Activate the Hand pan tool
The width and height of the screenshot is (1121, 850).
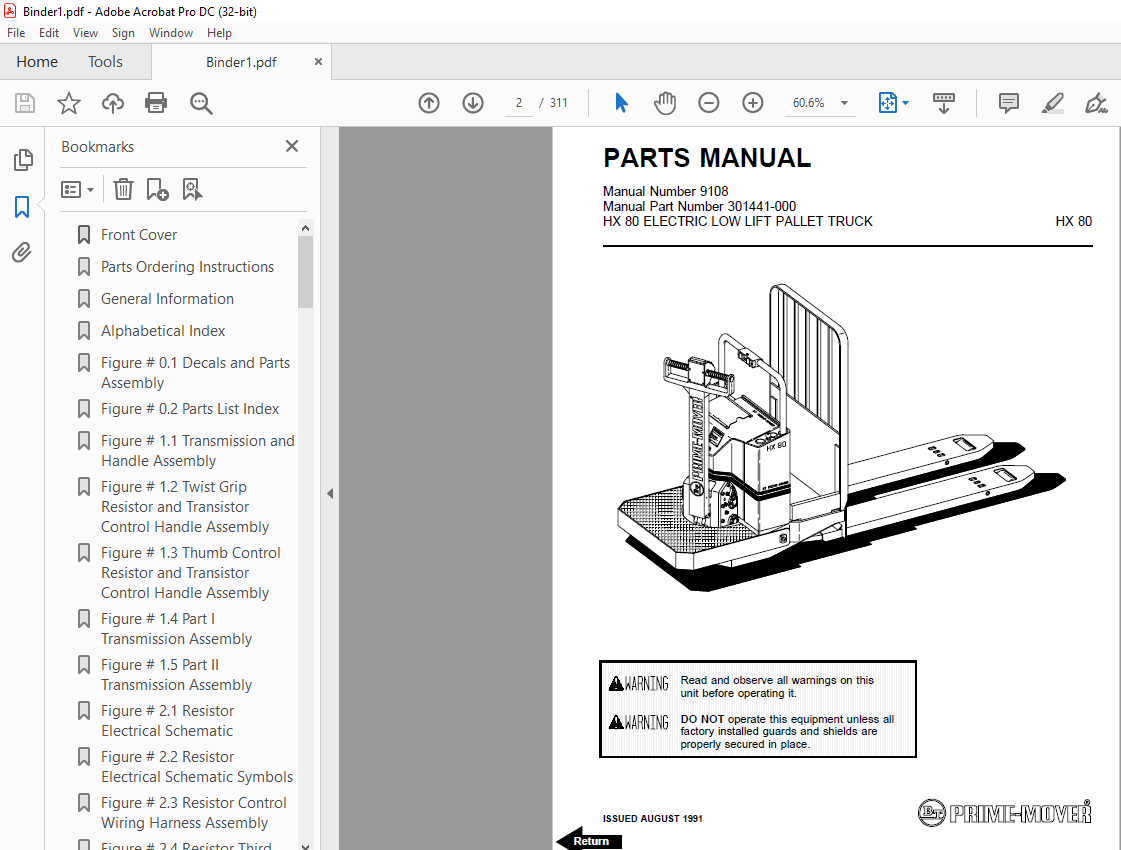[x=665, y=103]
